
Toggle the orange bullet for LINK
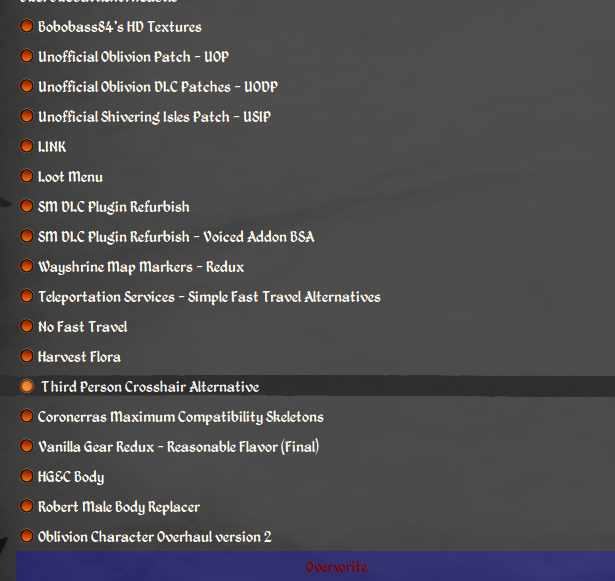tap(27, 146)
